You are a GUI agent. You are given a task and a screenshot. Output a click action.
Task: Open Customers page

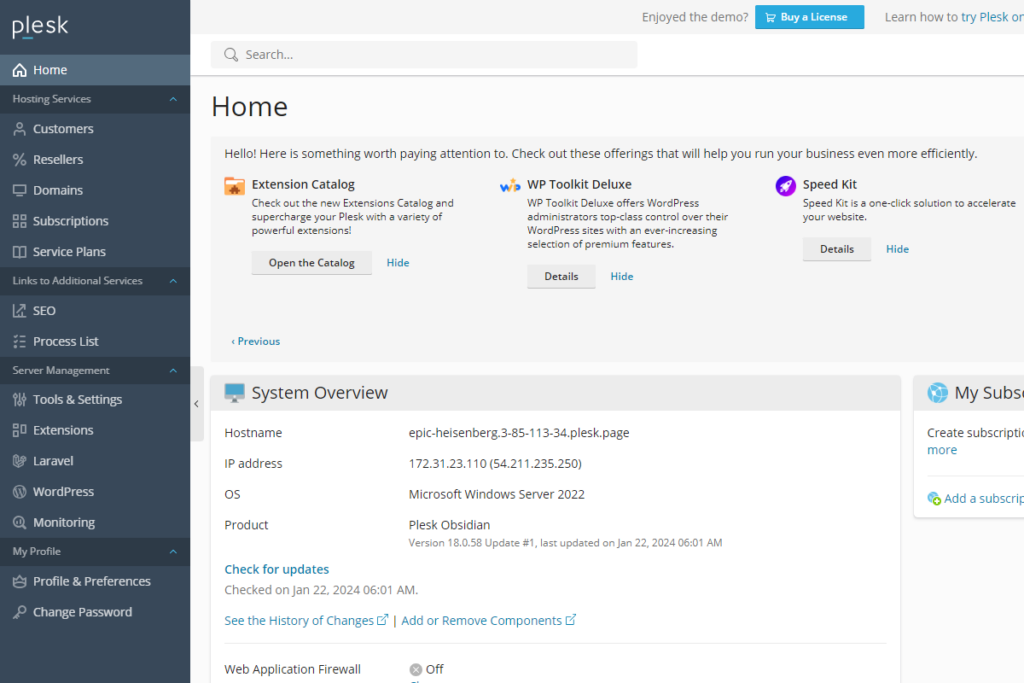95,129
